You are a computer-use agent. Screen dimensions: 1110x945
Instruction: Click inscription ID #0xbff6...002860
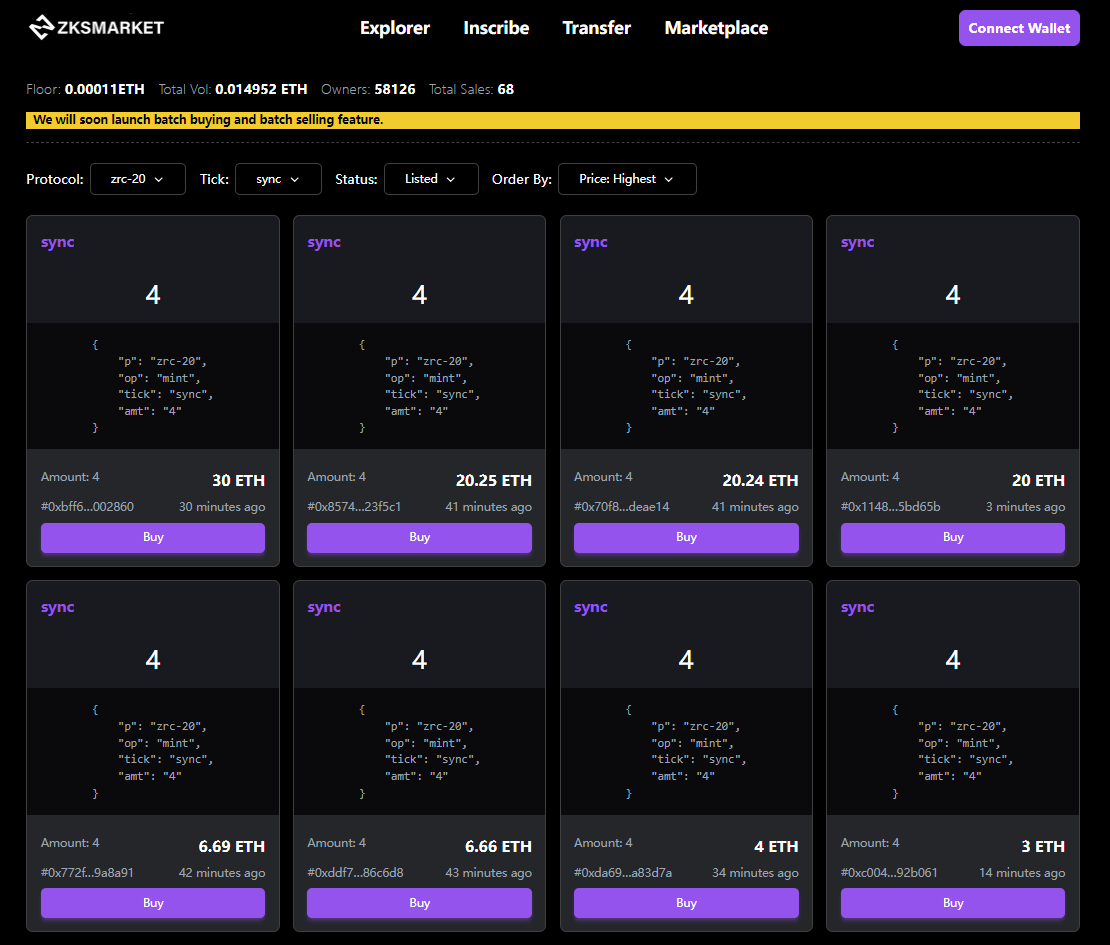pyautogui.click(x=87, y=507)
